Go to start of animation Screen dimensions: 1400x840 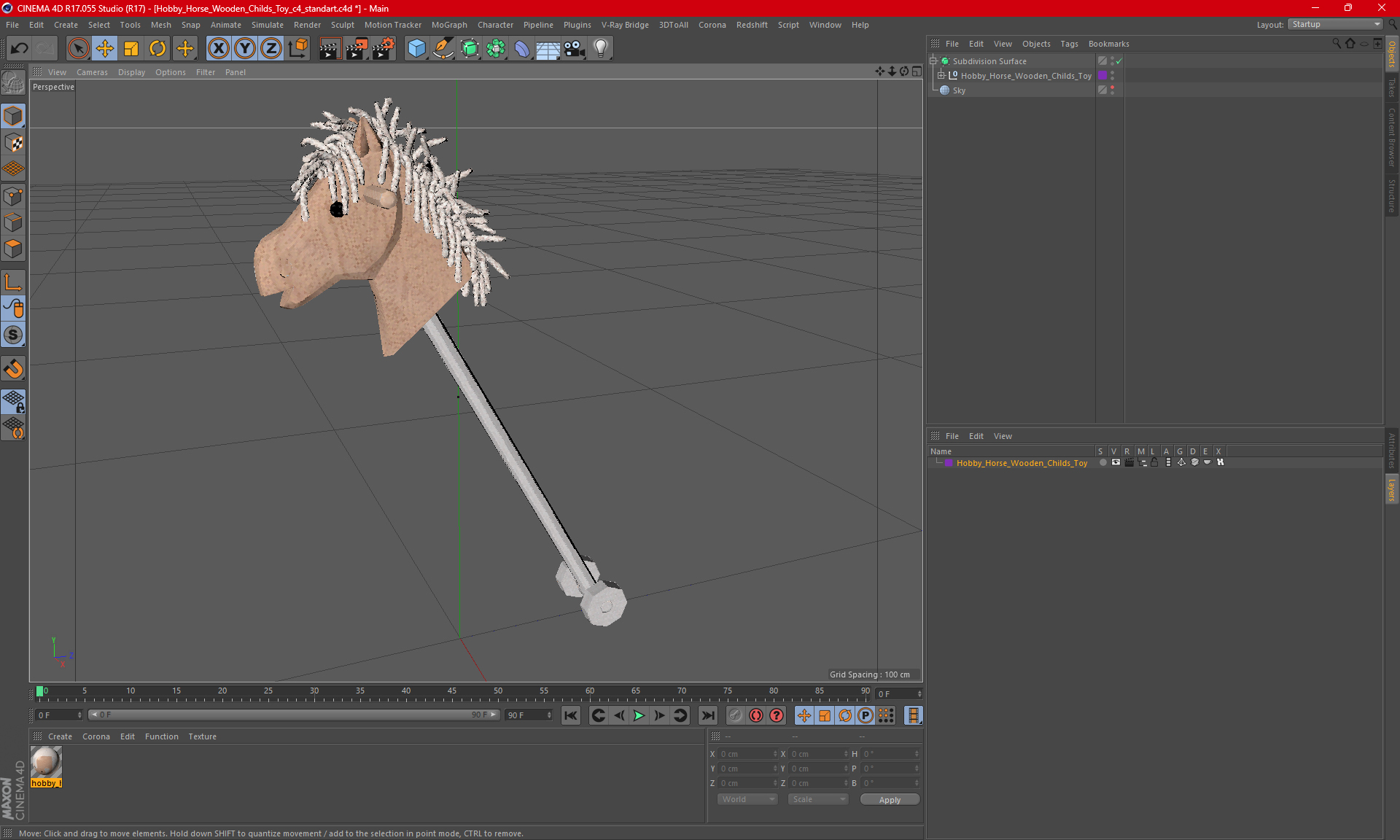tap(571, 715)
